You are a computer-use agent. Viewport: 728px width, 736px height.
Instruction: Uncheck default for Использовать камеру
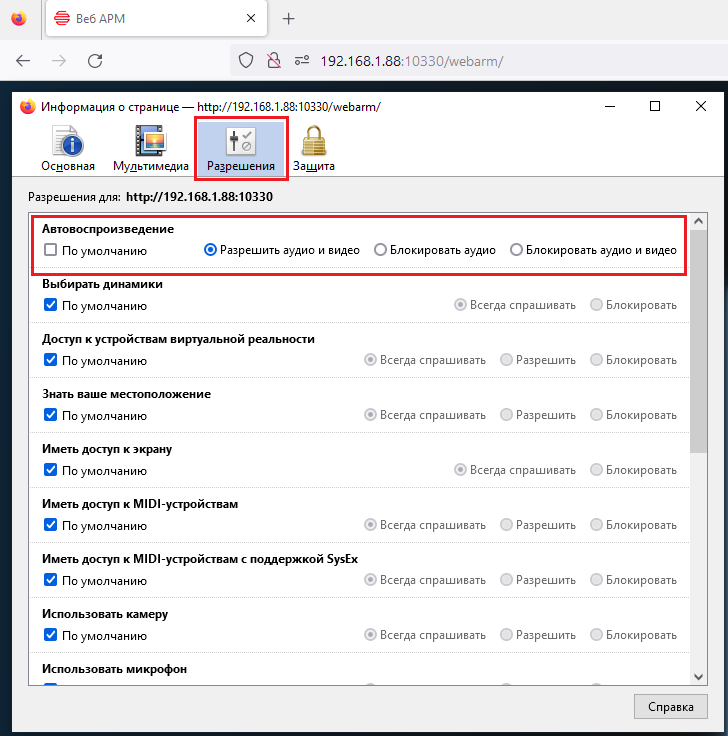(x=50, y=635)
